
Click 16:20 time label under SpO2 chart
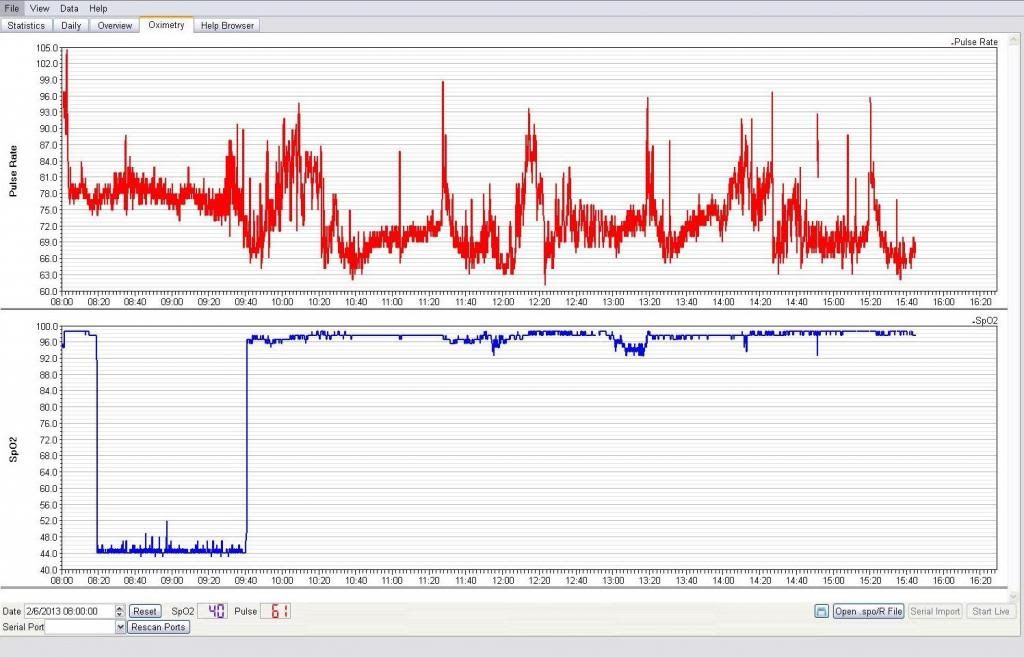pyautogui.click(x=981, y=580)
